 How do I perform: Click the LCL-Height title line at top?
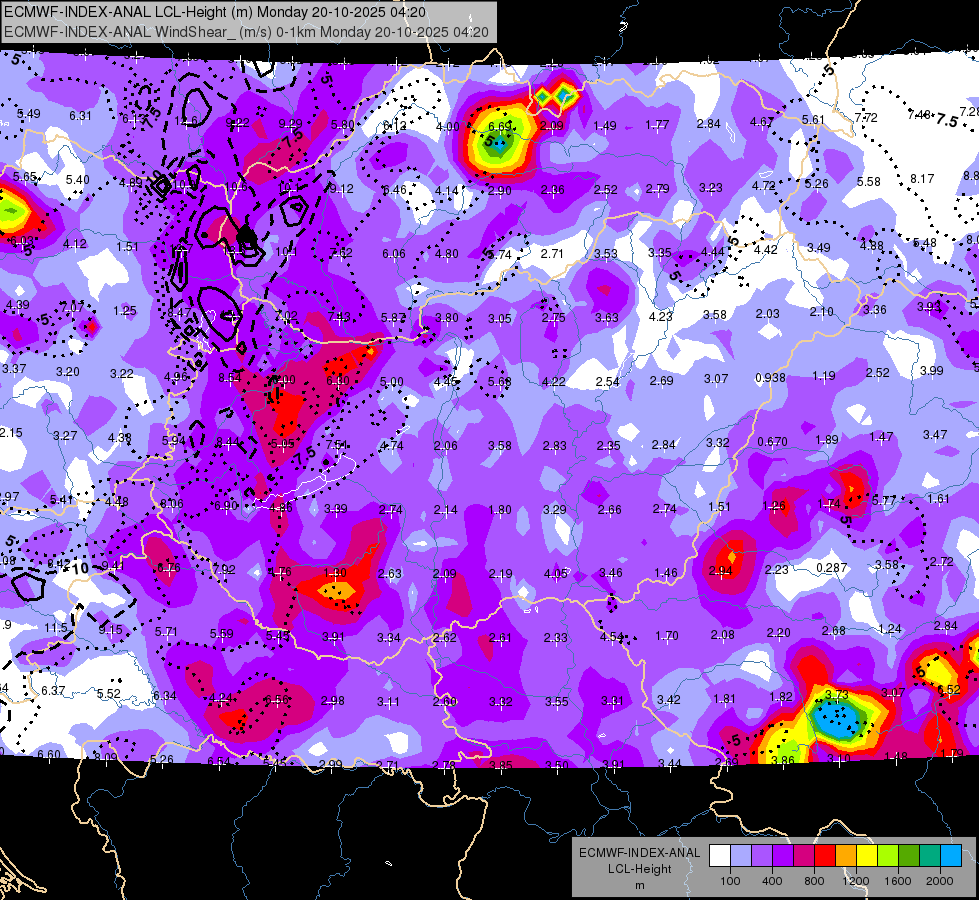(215, 12)
